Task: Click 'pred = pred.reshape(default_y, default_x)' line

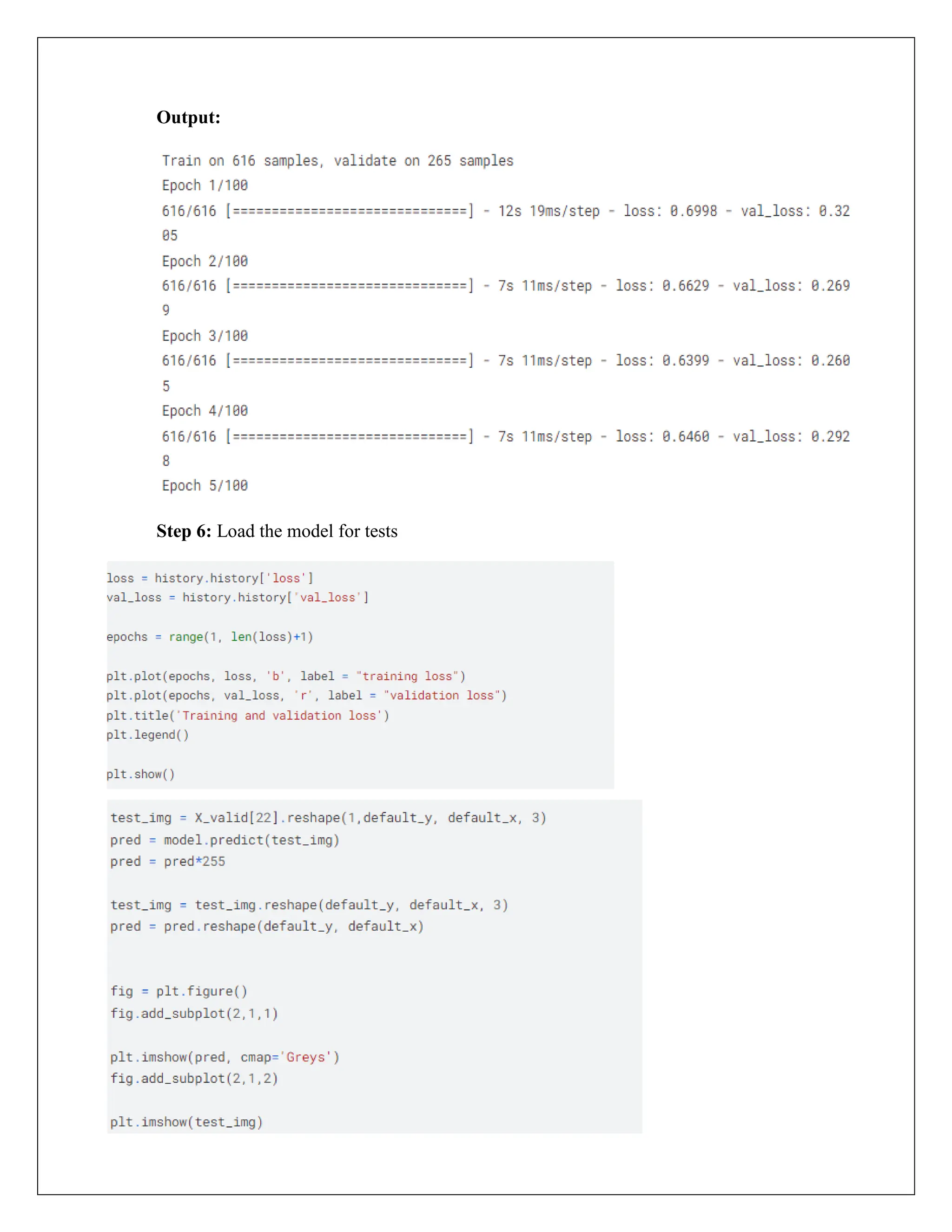Action: click(x=267, y=926)
